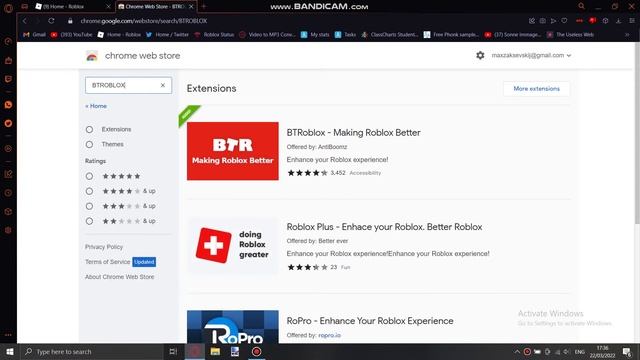640x360 pixels.
Task: Open the tab search magnifier icon
Action: [x=581, y=6]
